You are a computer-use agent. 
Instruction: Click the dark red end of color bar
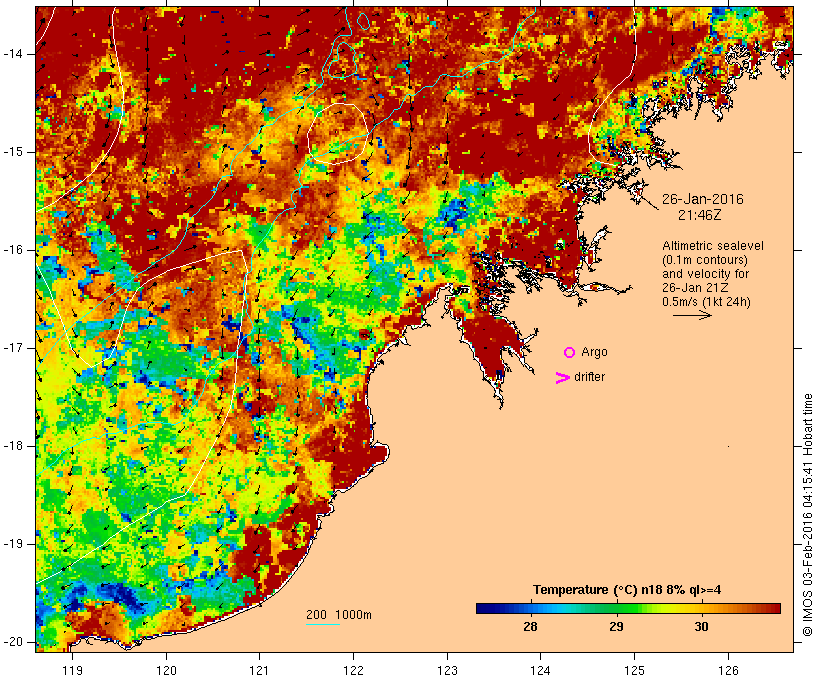pos(775,608)
